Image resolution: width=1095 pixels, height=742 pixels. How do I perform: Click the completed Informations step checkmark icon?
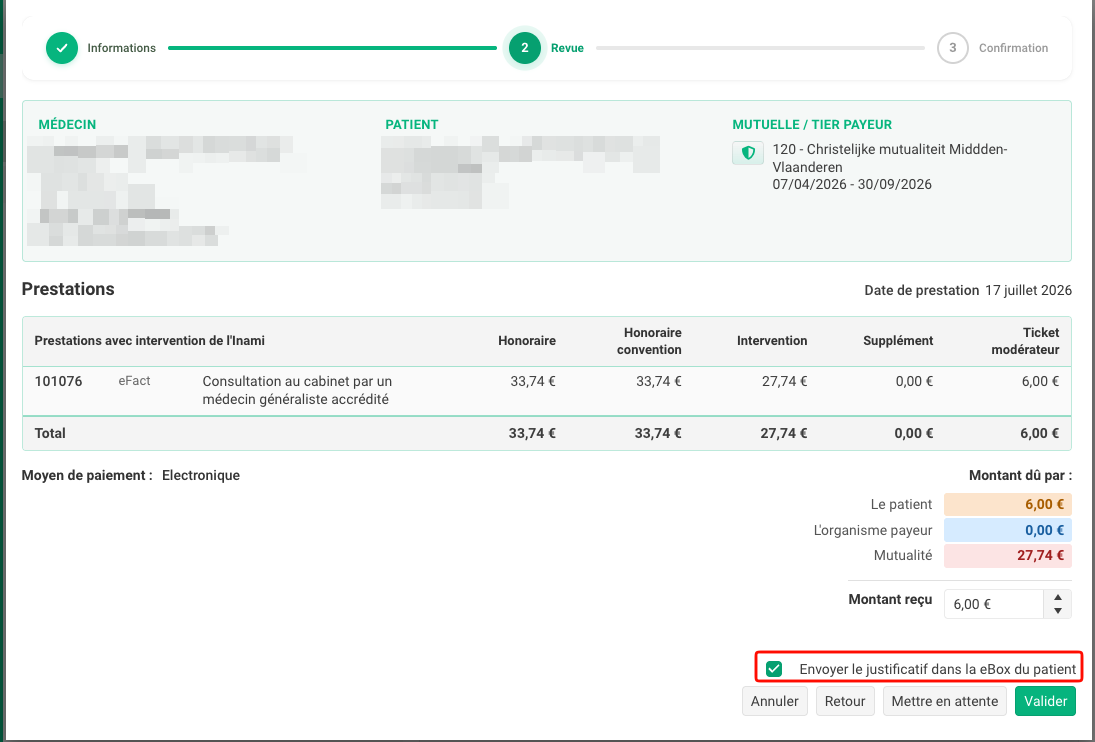pos(62,48)
